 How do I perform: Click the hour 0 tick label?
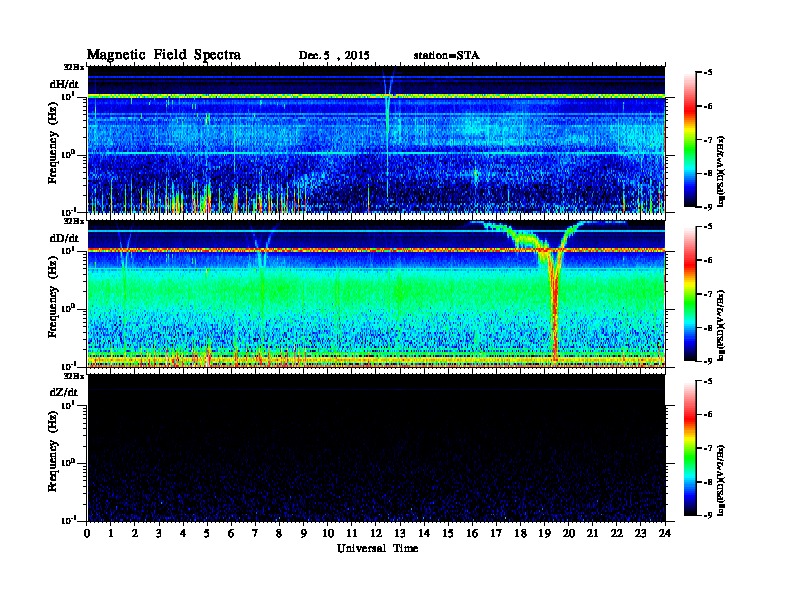(87, 534)
